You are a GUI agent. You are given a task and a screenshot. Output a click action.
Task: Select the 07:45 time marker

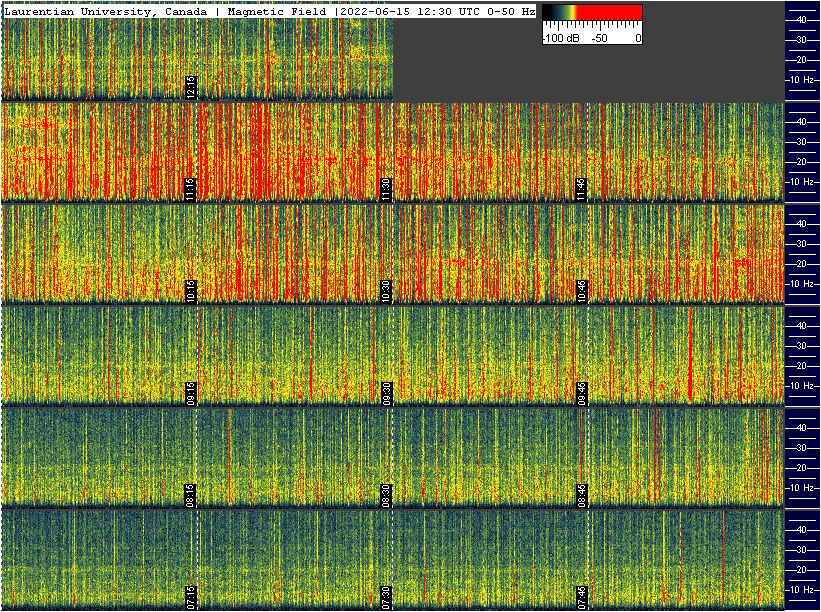pos(581,597)
